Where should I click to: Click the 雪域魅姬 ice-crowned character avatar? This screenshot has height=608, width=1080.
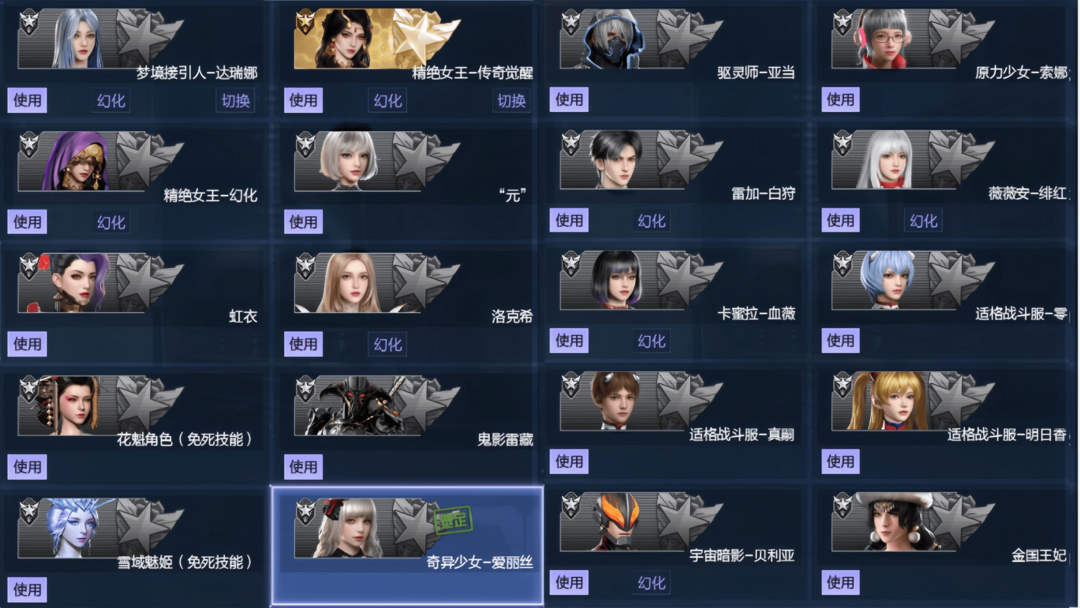pyautogui.click(x=79, y=527)
